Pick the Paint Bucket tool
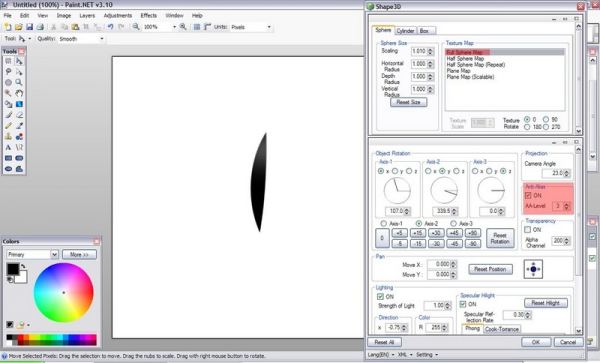The height and width of the screenshot is (363, 600). [8, 104]
